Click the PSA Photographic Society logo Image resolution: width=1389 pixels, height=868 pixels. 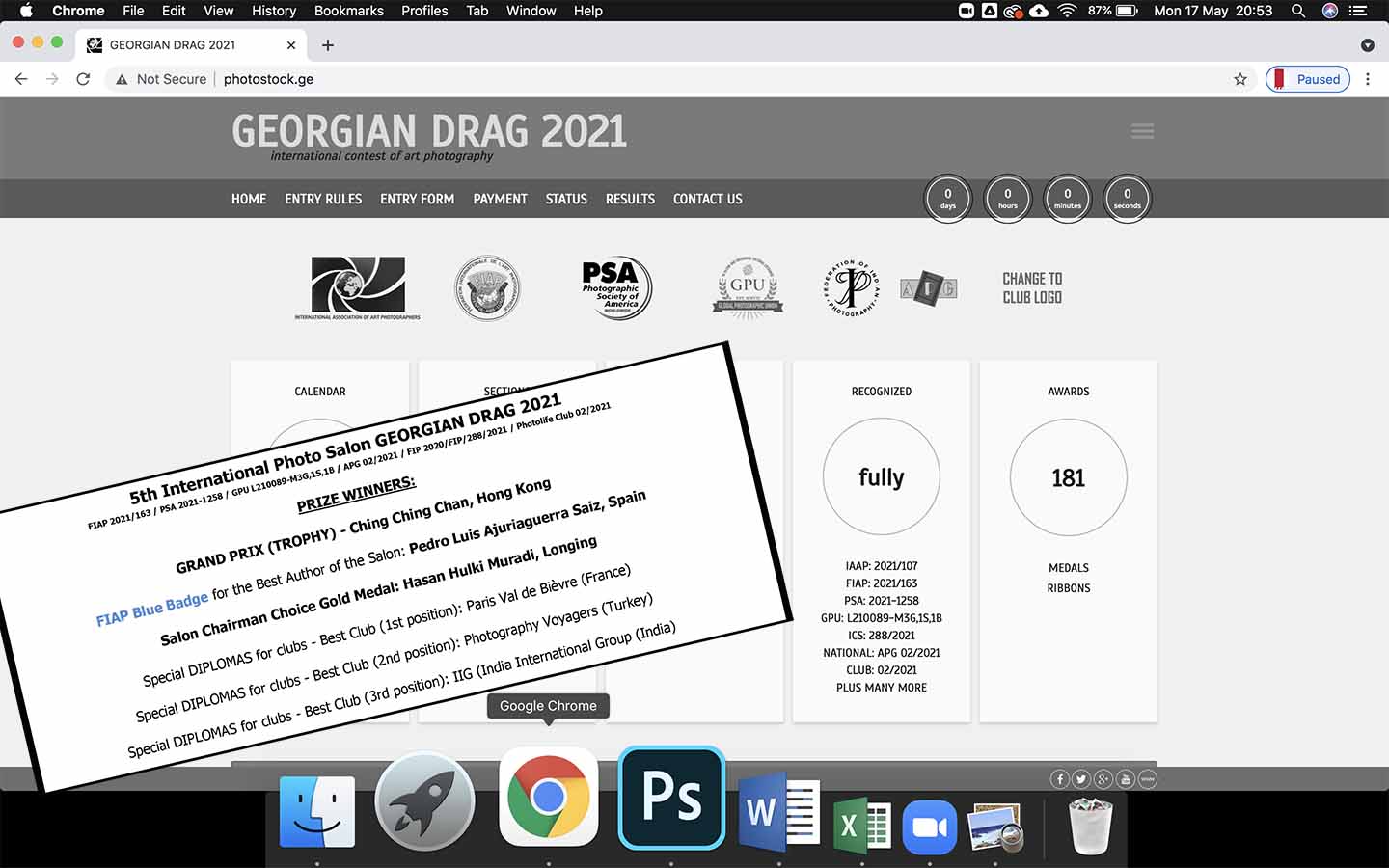tap(616, 287)
